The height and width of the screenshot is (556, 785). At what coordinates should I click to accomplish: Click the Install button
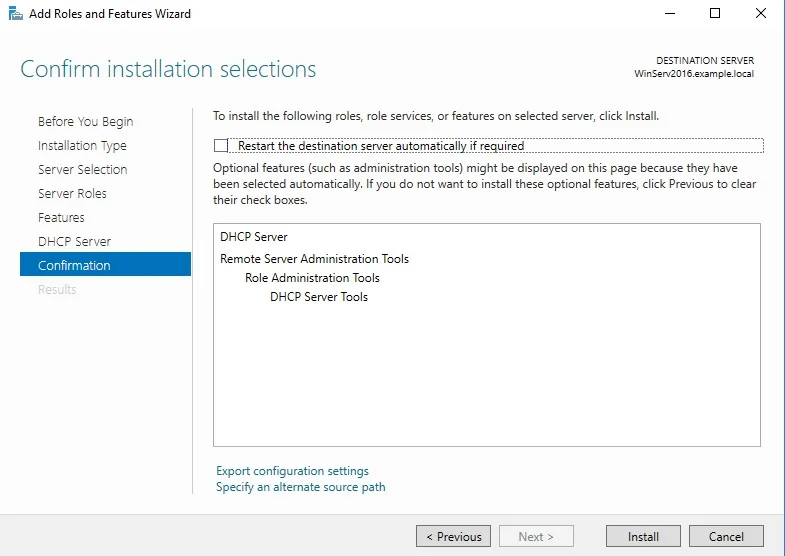(643, 537)
